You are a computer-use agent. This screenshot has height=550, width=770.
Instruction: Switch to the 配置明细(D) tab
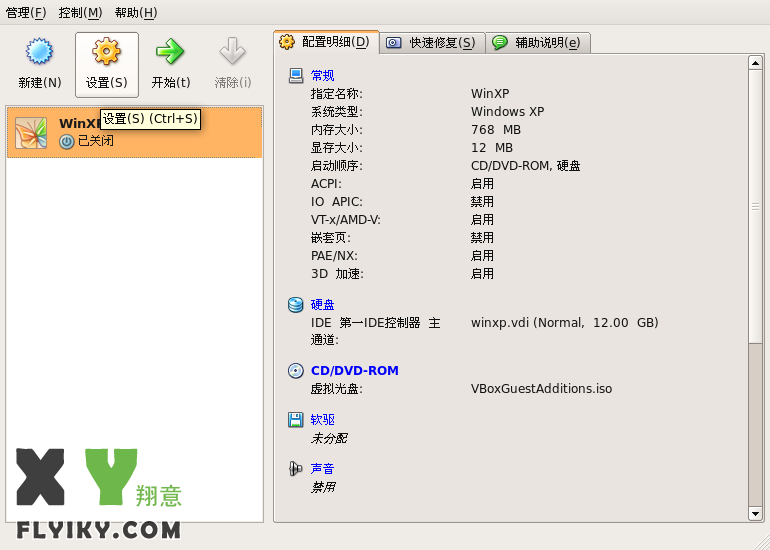327,42
